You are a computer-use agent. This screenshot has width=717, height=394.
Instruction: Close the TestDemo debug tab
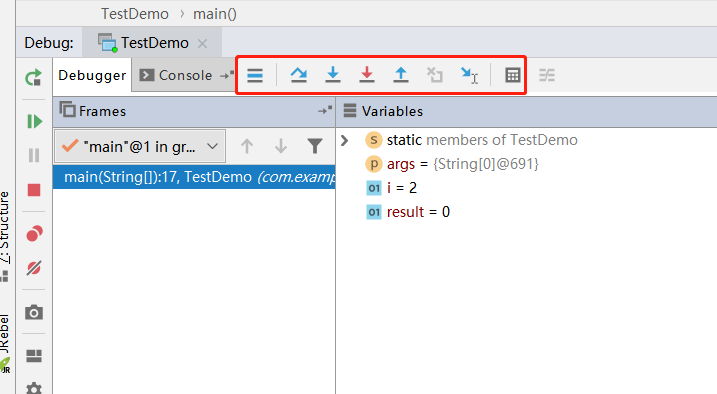coord(202,43)
